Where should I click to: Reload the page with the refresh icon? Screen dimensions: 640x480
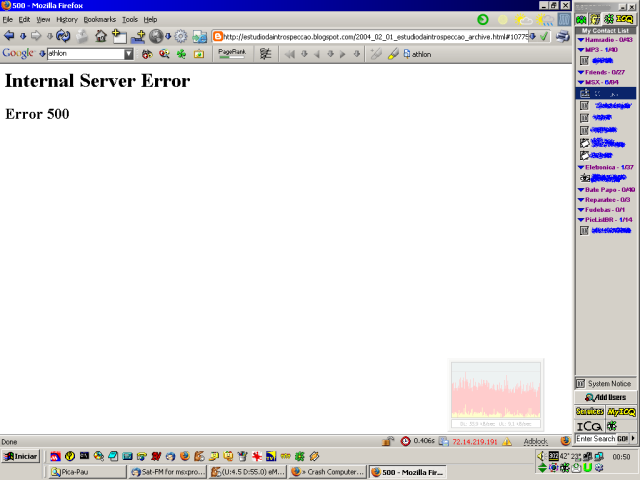(63, 36)
